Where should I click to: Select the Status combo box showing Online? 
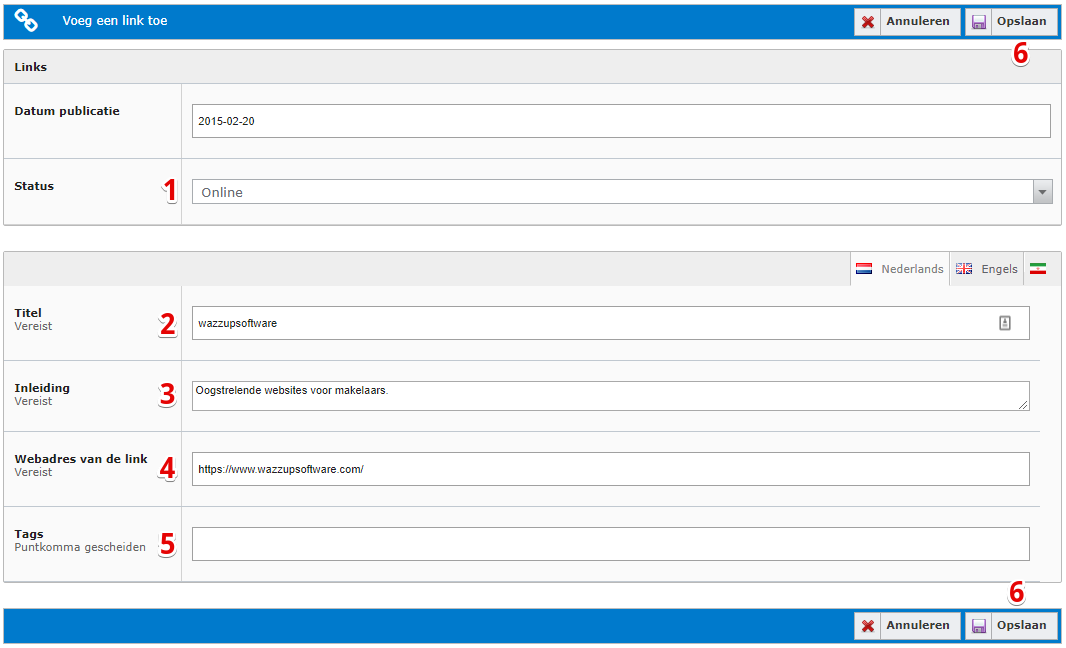click(621, 192)
